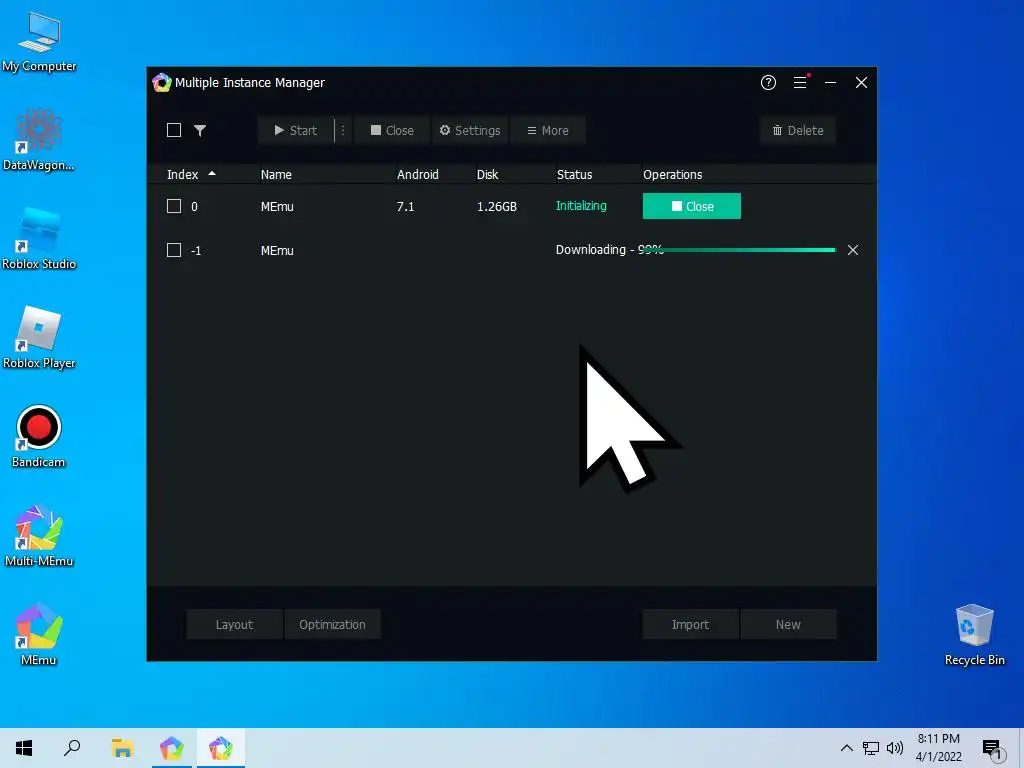Viewport: 1024px width, 768px height.
Task: Start selected instances with Start button
Action: click(295, 130)
